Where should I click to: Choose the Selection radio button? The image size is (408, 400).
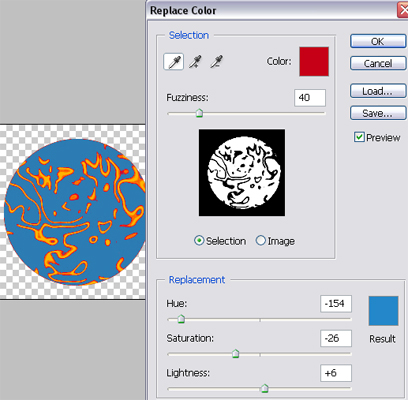click(199, 240)
